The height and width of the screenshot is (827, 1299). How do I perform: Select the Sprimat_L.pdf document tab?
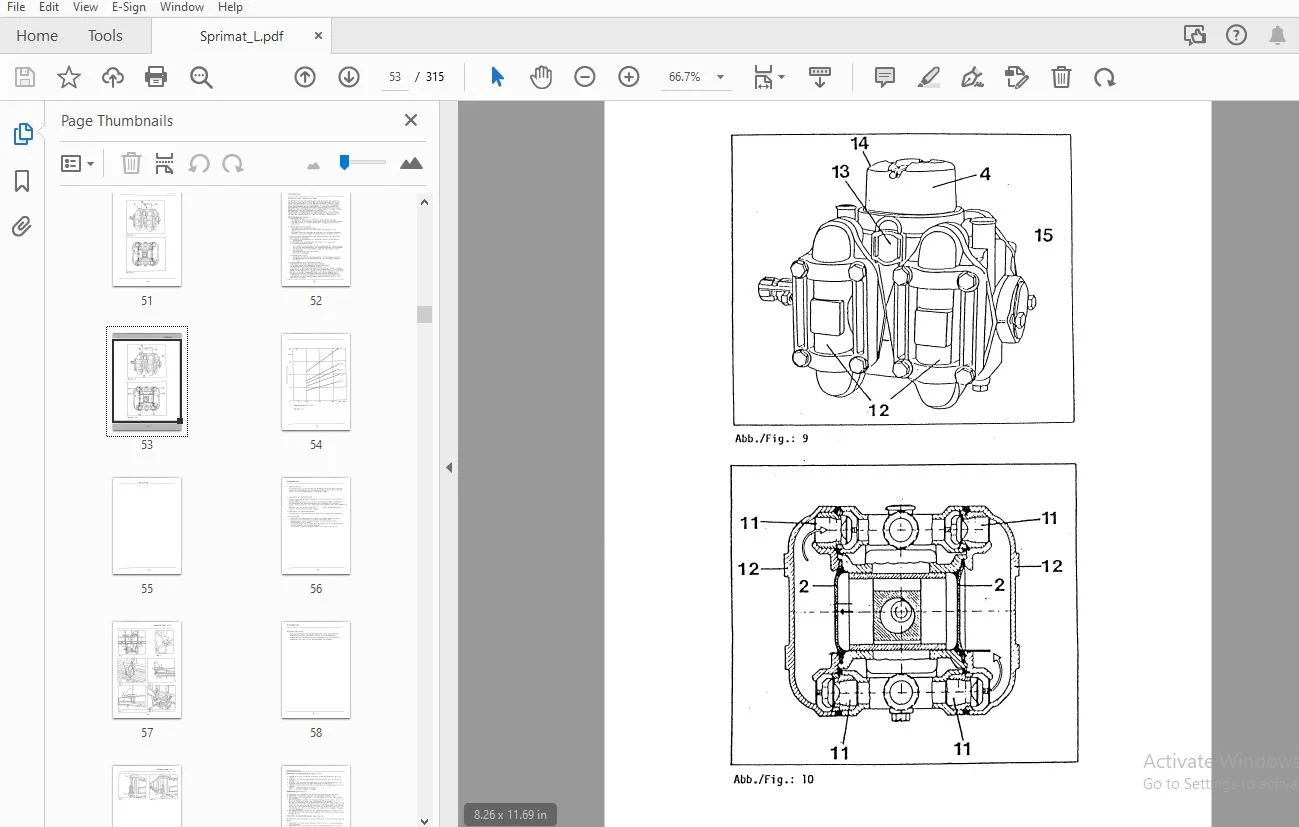pos(241,36)
